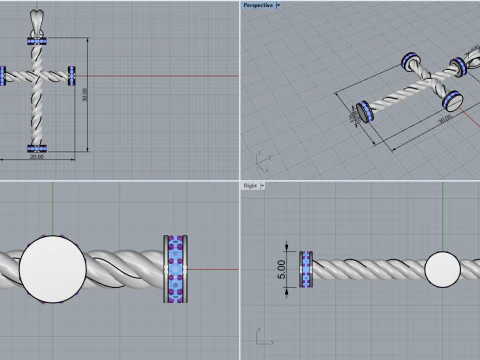Viewport: 480px width, 360px height.
Task: Select the gem-set band in the bottom-left viewport
Action: tap(175, 269)
